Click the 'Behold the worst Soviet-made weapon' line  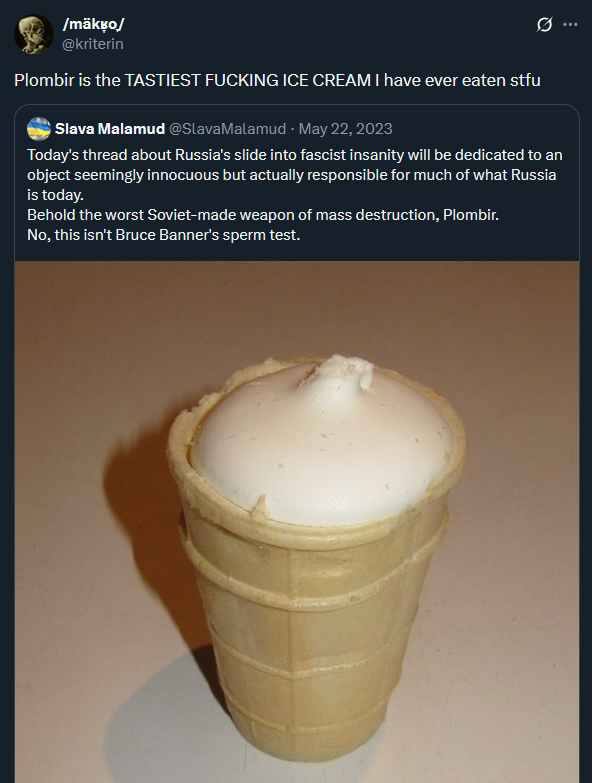[x=263, y=215]
